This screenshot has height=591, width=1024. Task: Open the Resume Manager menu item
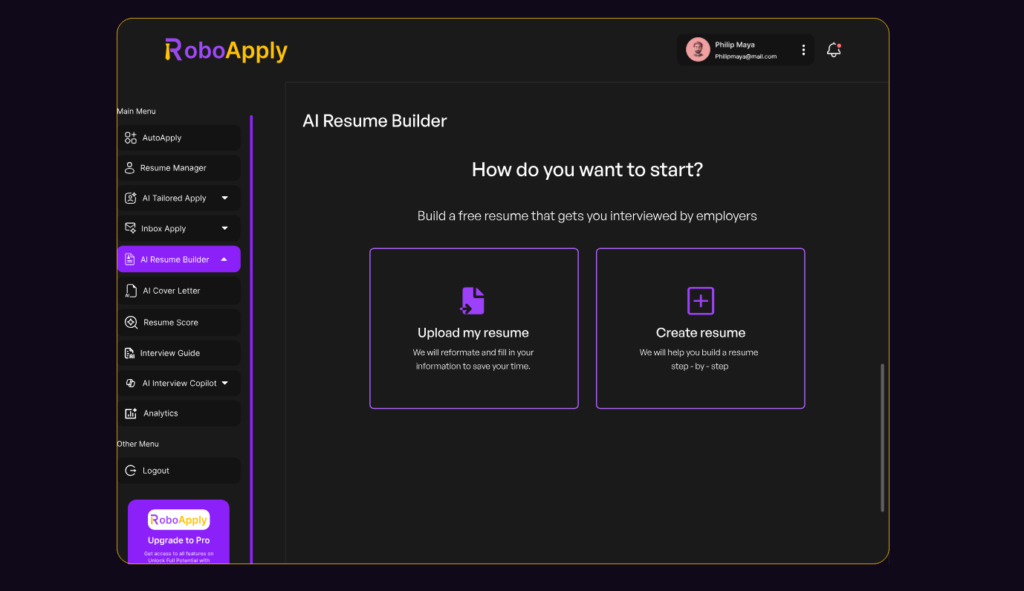click(x=173, y=168)
